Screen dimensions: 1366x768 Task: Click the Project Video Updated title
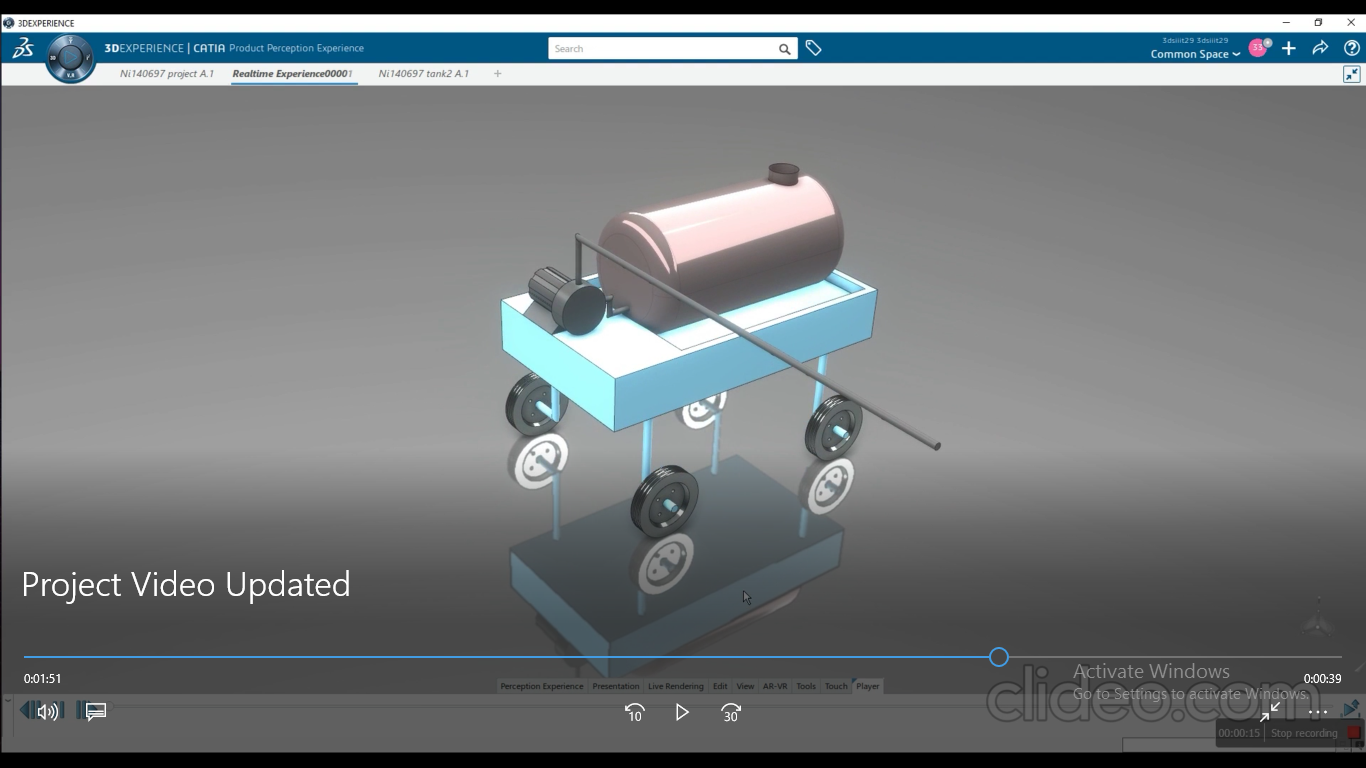[x=186, y=584]
